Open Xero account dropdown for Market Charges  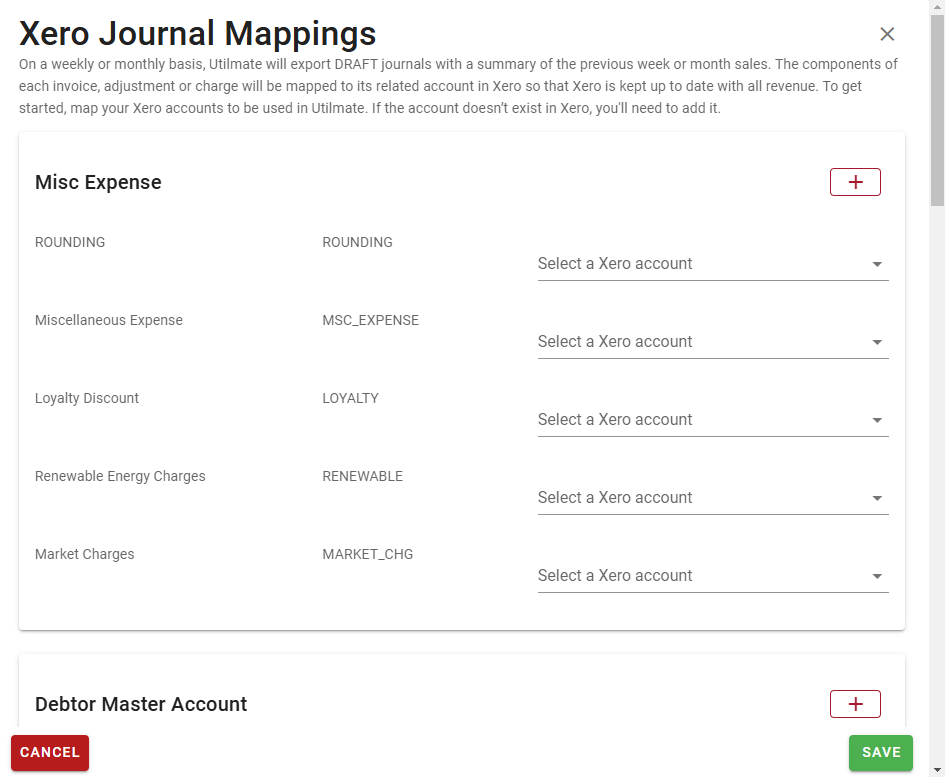coord(713,576)
